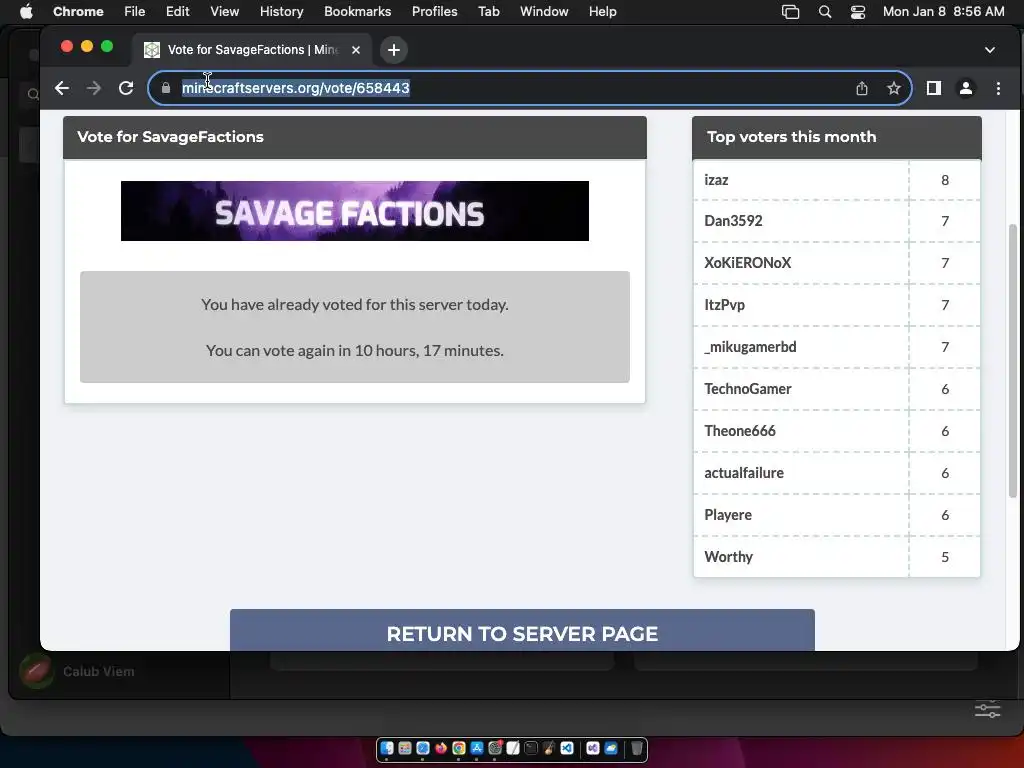The image size is (1024, 768).
Task: Open Spotlight search in menu bar
Action: coord(825,12)
